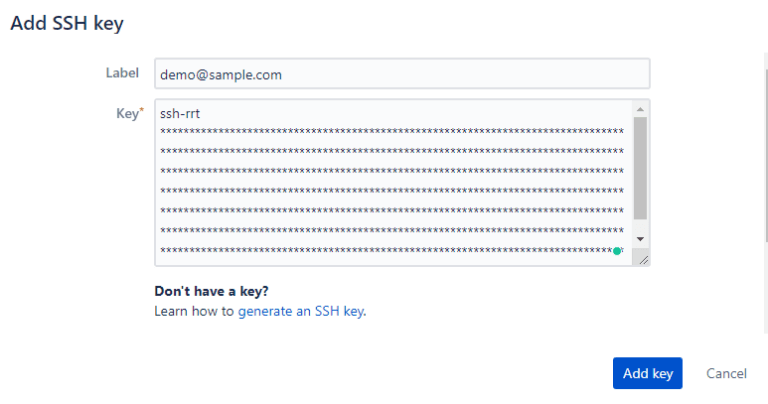Click Key scrollbar track below the thumb

pos(640,226)
